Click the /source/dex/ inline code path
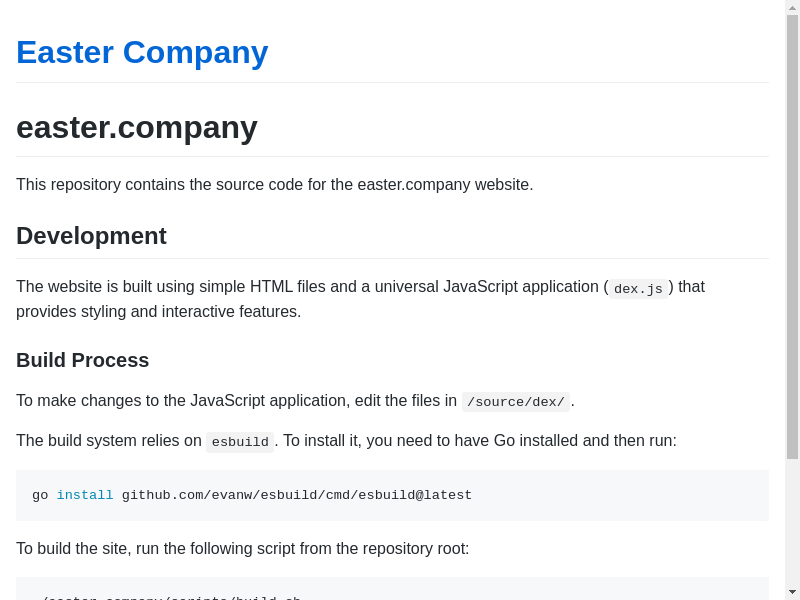Viewport: 800px width, 600px height. (516, 402)
